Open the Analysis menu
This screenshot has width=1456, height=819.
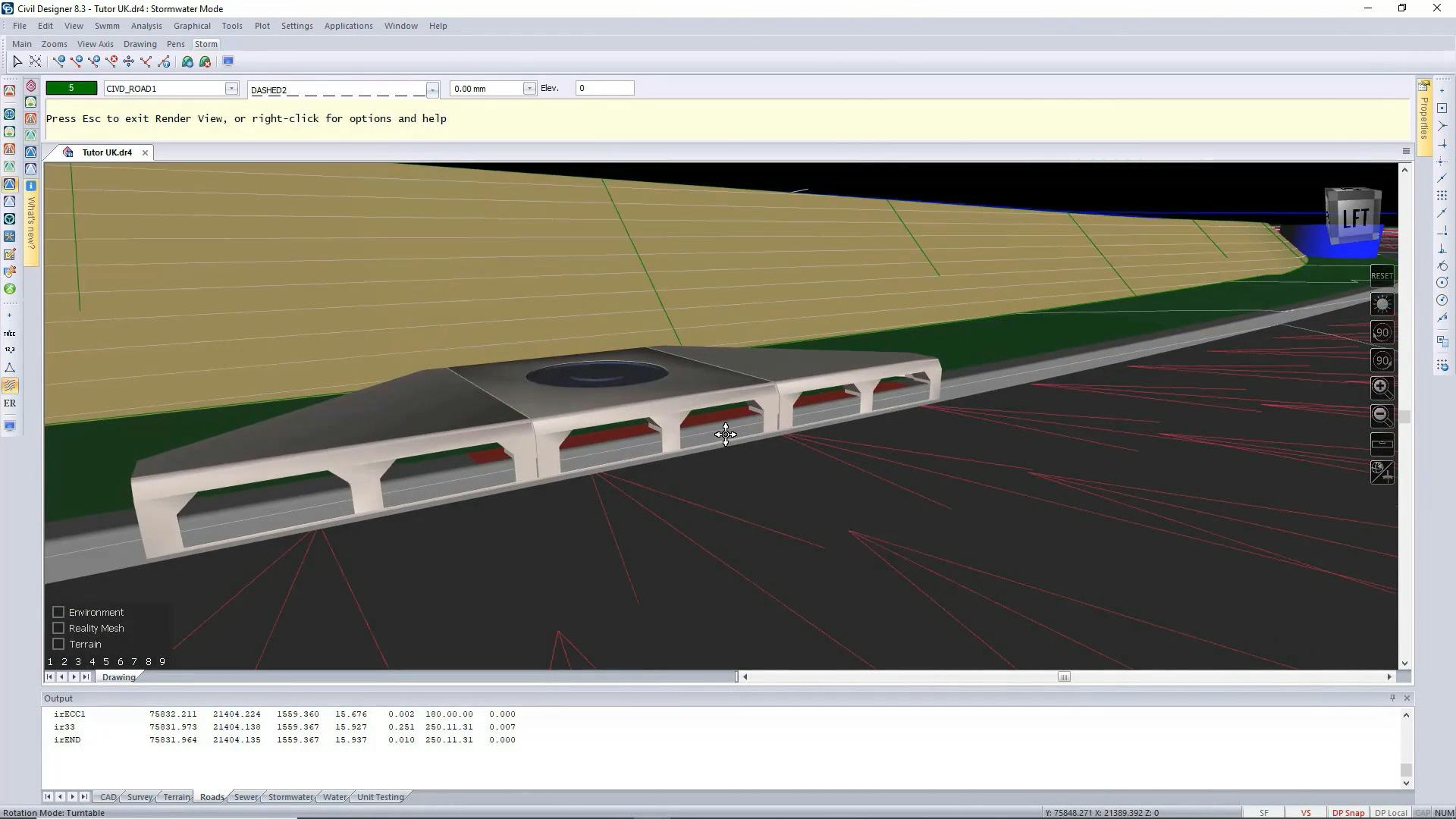146,26
